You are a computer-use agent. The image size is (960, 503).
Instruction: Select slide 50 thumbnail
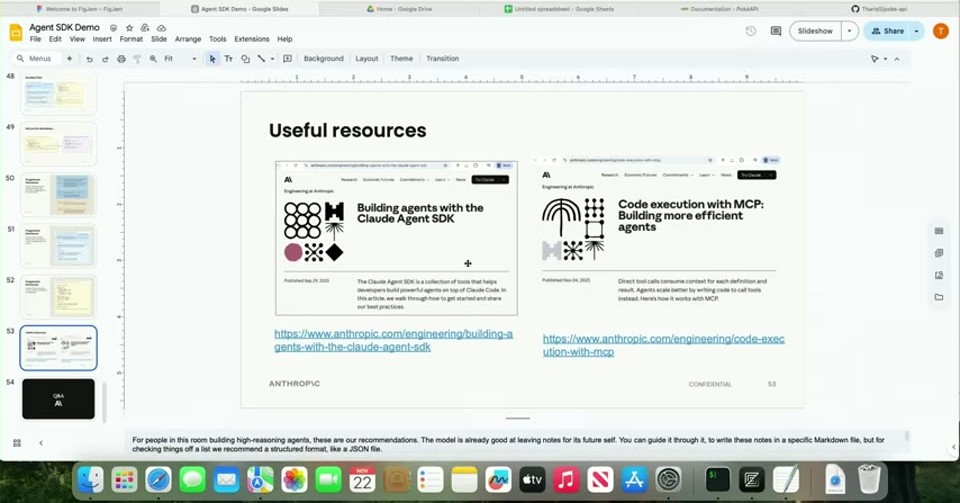click(59, 195)
